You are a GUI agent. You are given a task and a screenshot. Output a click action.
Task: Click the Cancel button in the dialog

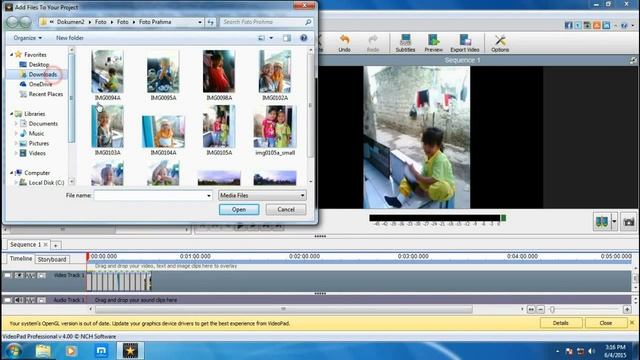coord(286,209)
